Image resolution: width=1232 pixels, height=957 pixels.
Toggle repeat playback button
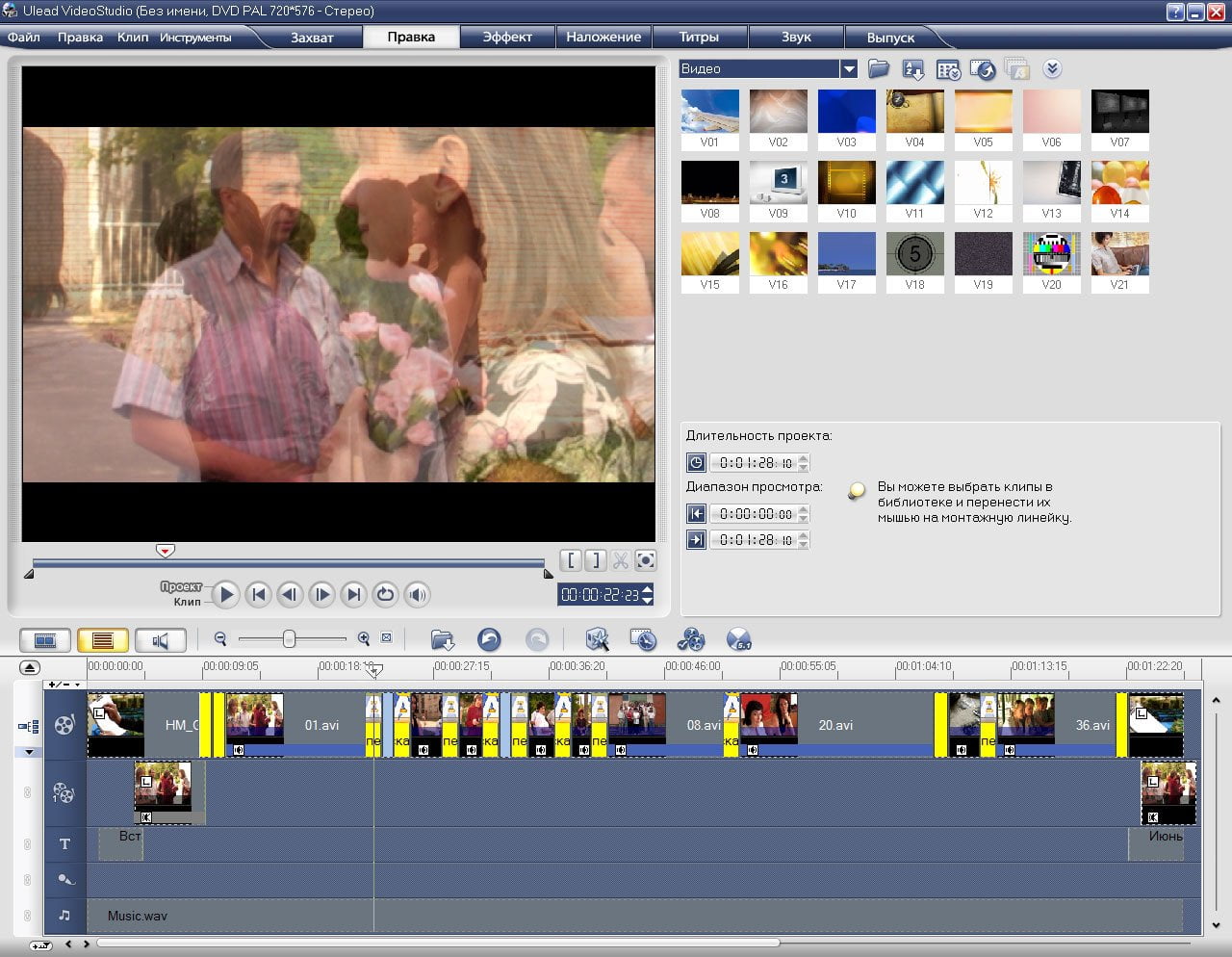[x=385, y=594]
